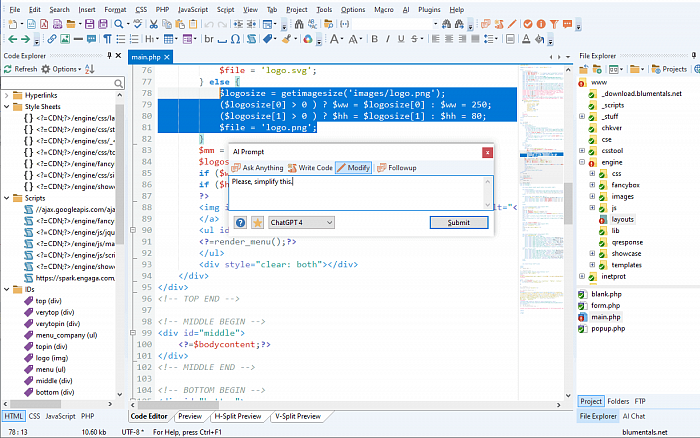Collapse the Style Sheets tree node
Screen dimensions: 700x438
9,105
